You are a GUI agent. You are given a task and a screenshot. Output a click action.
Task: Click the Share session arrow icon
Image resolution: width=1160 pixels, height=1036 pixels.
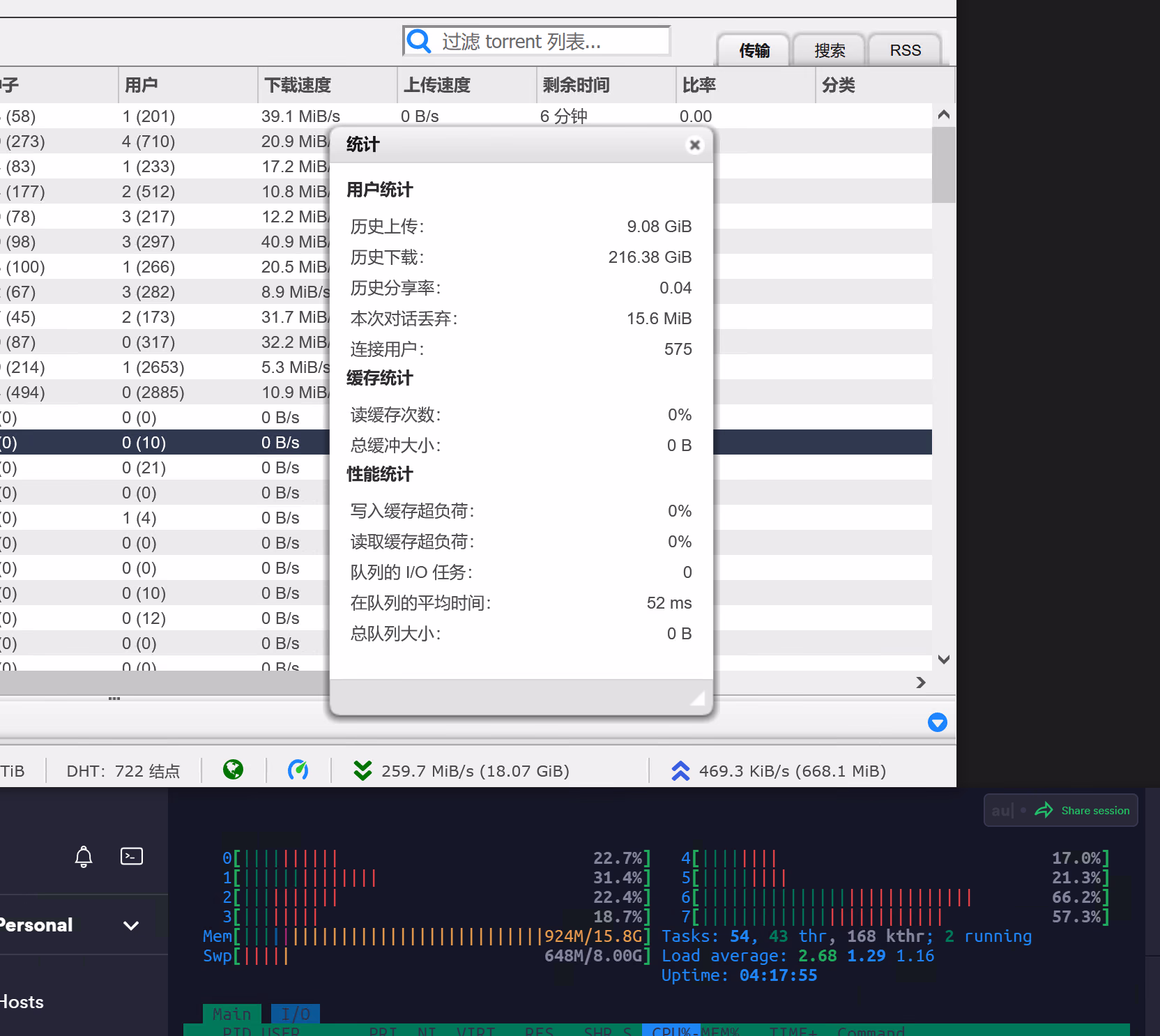click(1044, 810)
